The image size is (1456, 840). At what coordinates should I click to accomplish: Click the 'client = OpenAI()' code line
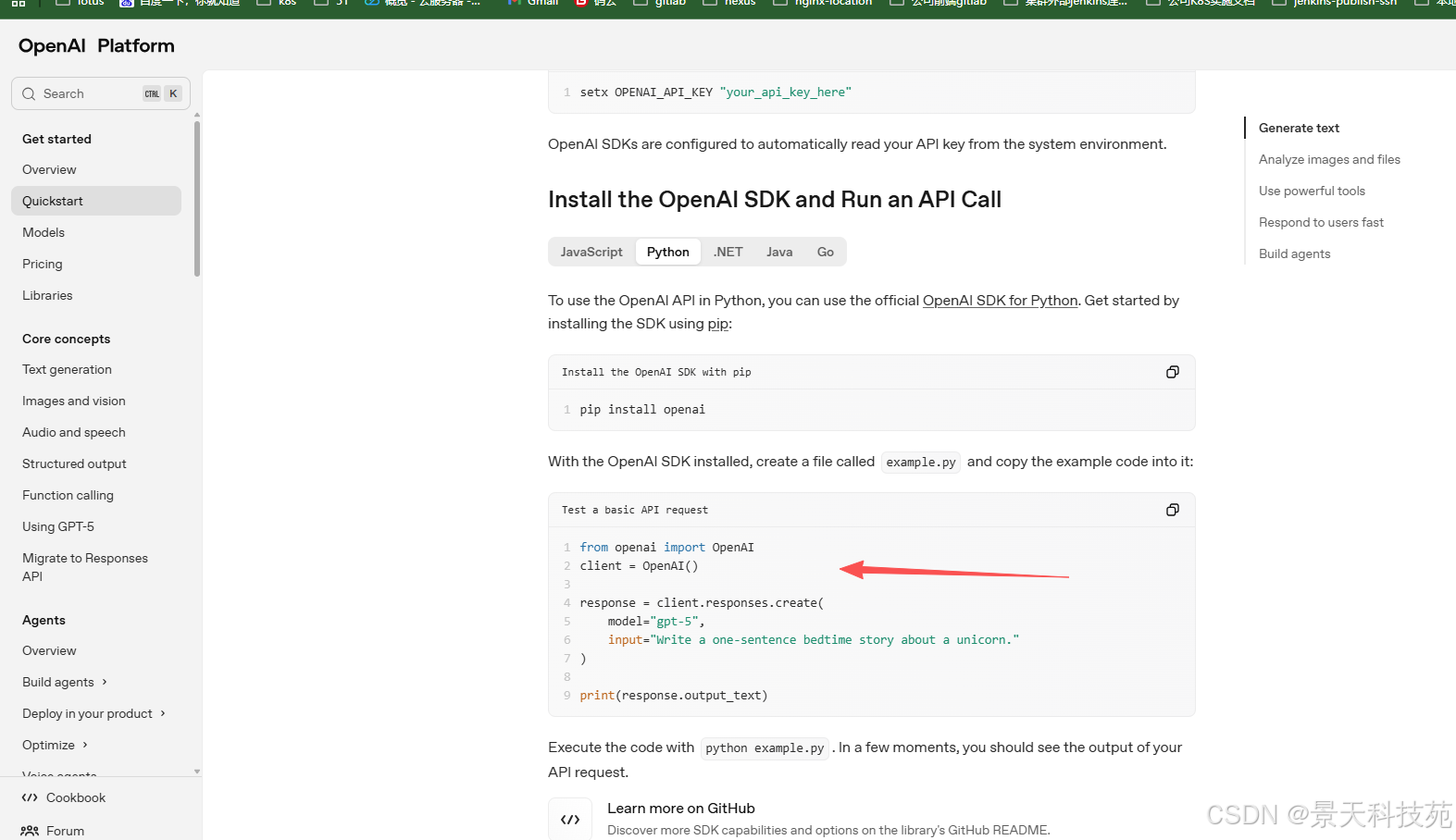[x=639, y=565]
